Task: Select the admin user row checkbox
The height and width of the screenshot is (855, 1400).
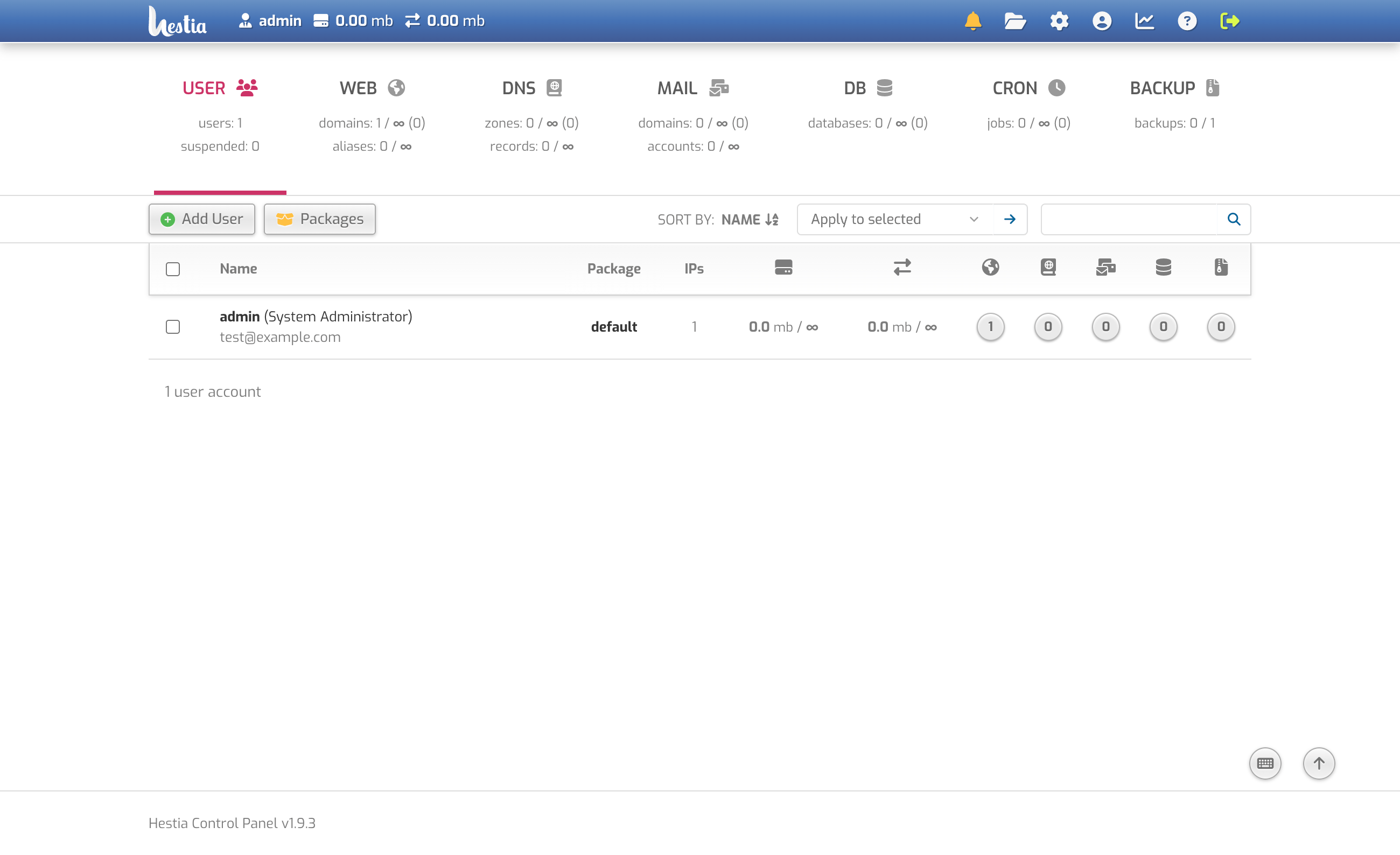Action: (173, 327)
